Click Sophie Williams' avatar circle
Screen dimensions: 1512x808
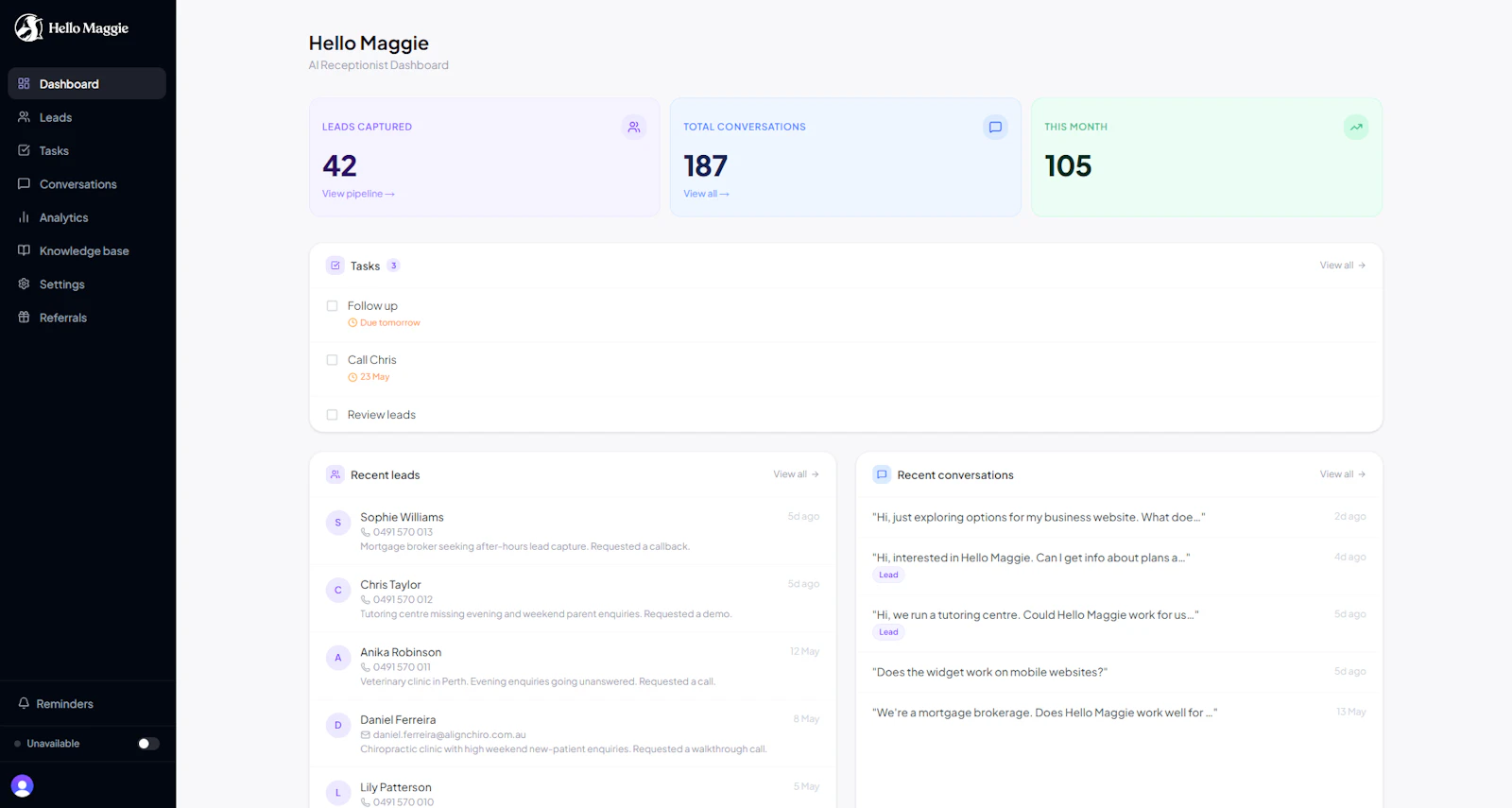coord(338,523)
